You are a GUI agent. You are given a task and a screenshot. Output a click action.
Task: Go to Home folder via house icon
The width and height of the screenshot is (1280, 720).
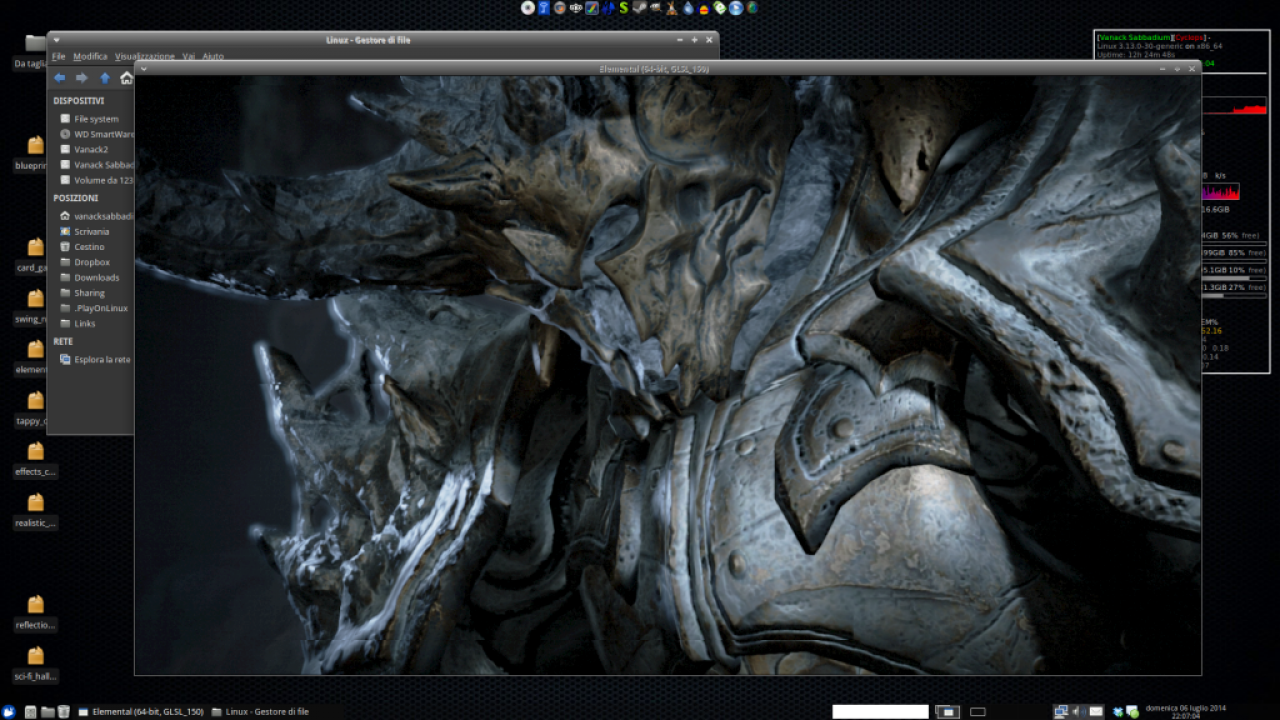126,78
